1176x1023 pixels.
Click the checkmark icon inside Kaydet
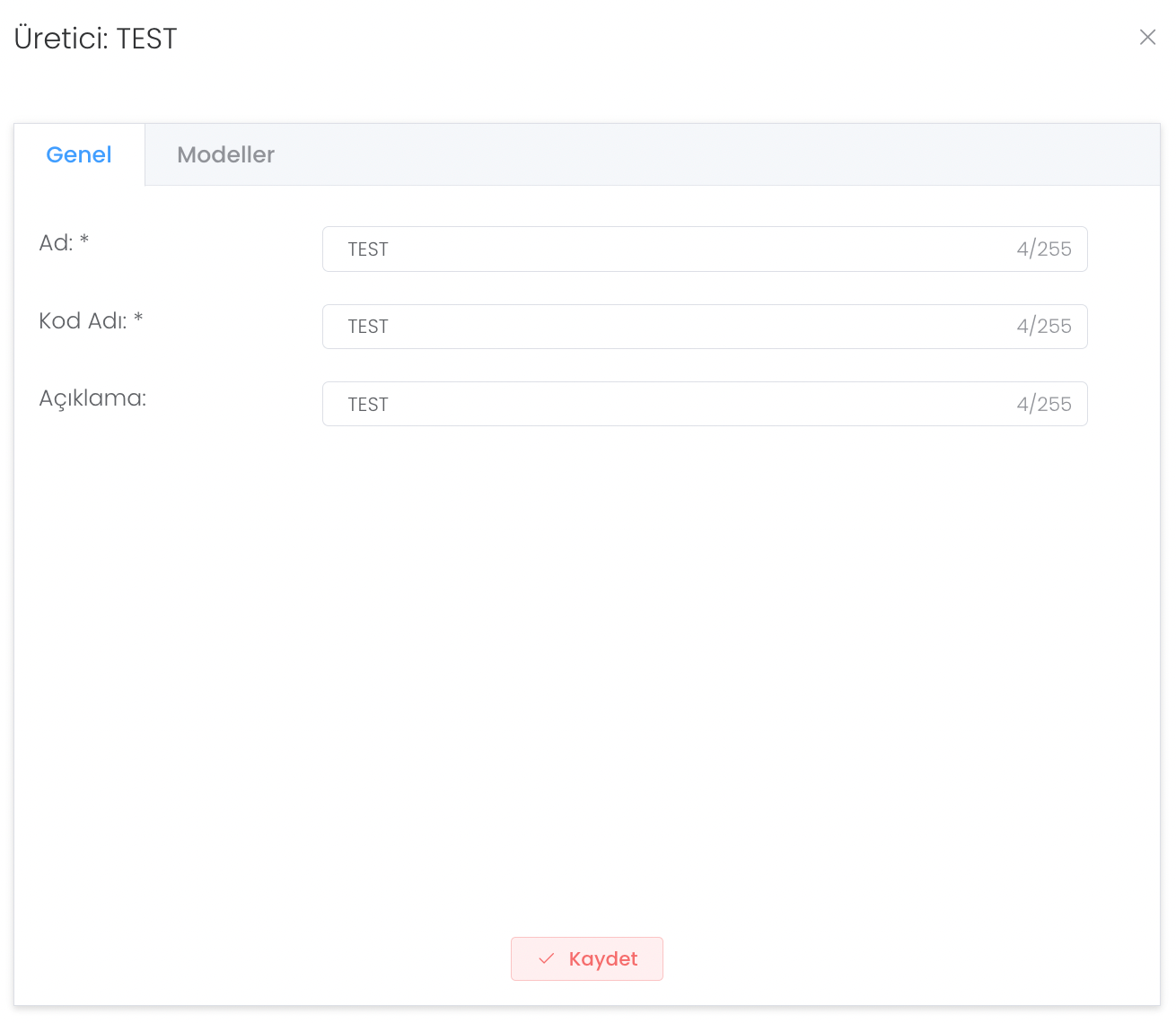pyautogui.click(x=546, y=958)
